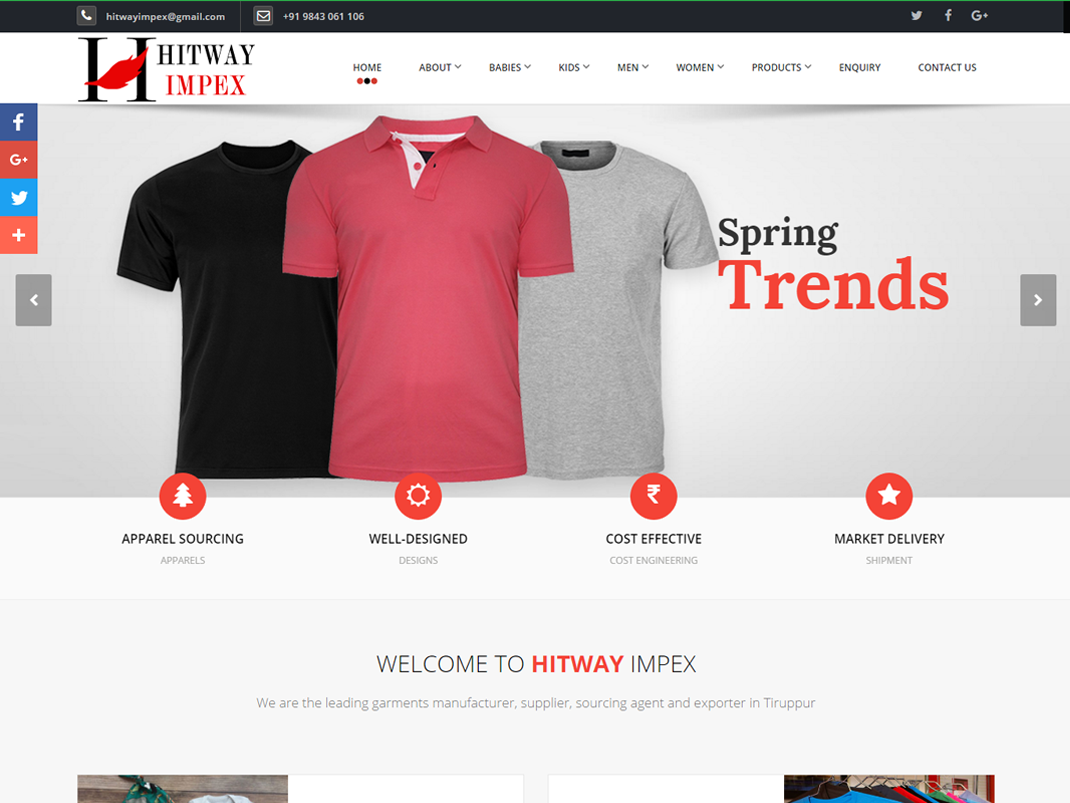
Task: Click Google Plus icon in top header
Action: [980, 16]
